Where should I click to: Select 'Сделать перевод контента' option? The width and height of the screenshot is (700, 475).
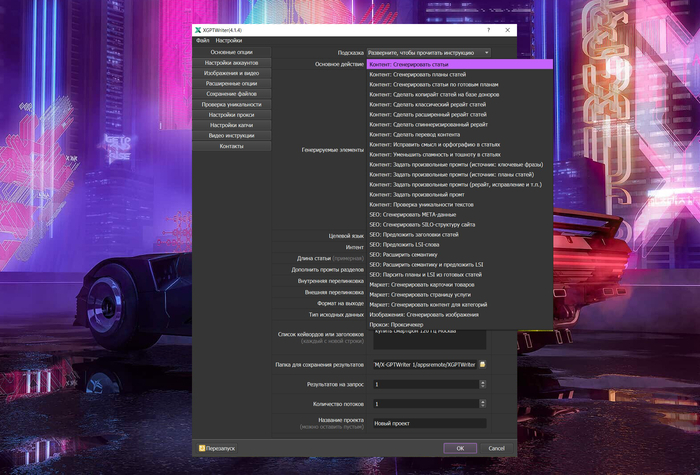[x=460, y=134]
